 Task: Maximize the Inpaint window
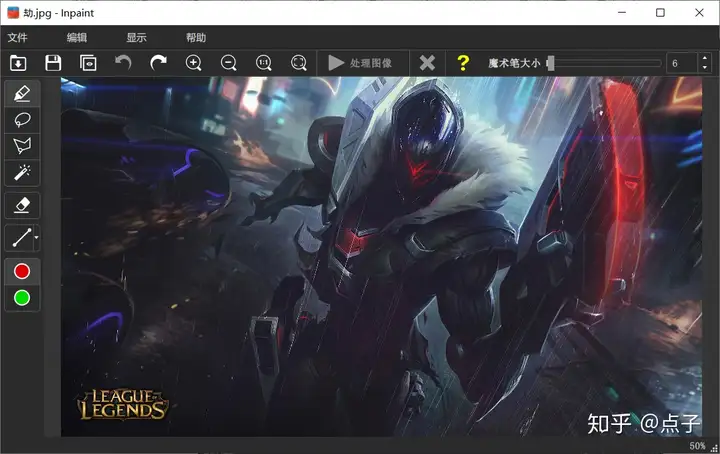pyautogui.click(x=660, y=12)
